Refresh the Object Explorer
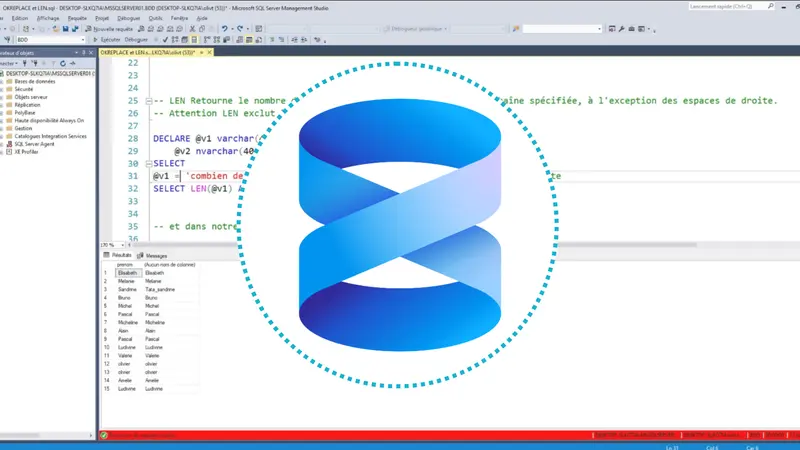The height and width of the screenshot is (450, 800). pos(63,64)
